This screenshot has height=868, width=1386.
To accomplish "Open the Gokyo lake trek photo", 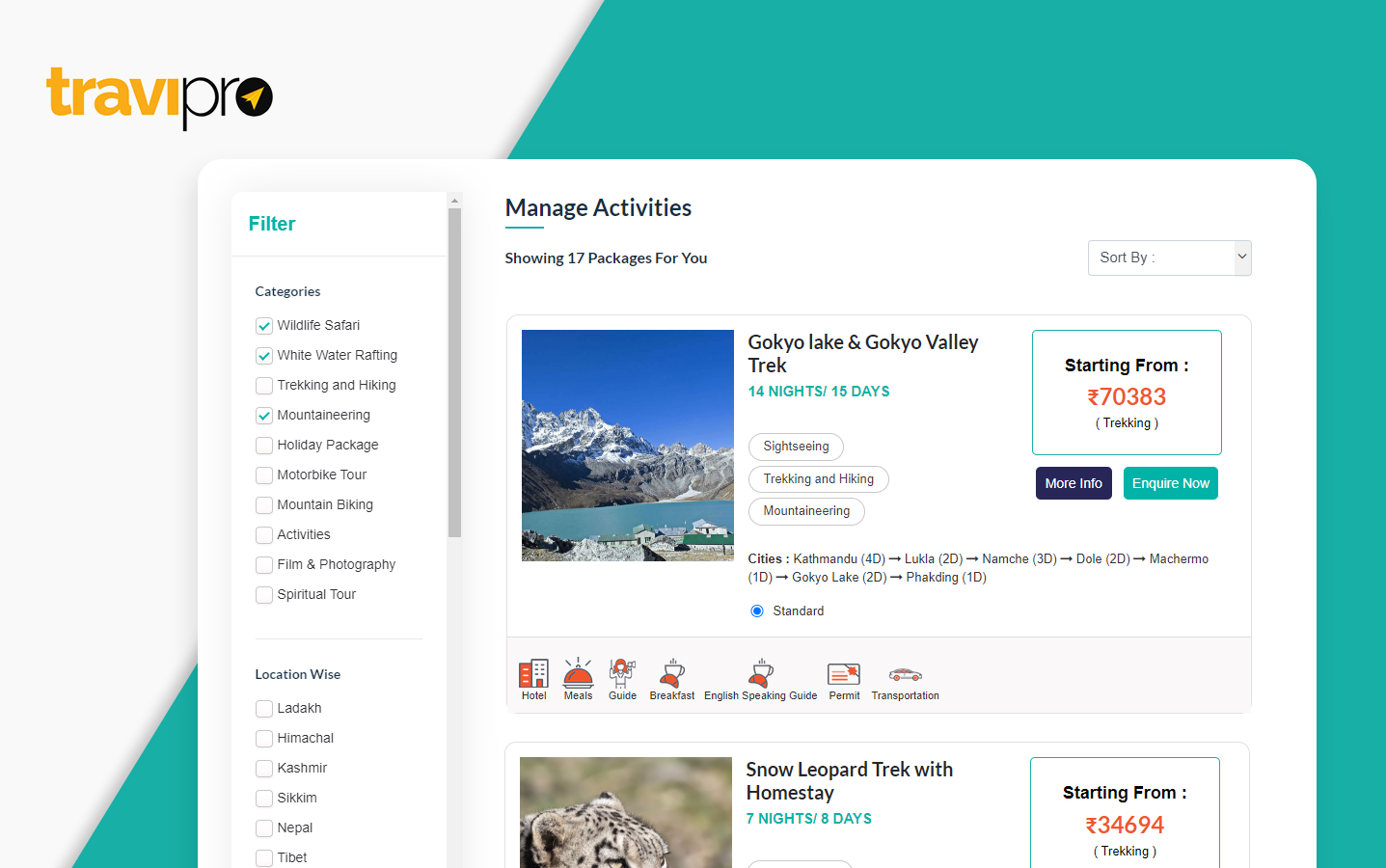I will (x=628, y=446).
